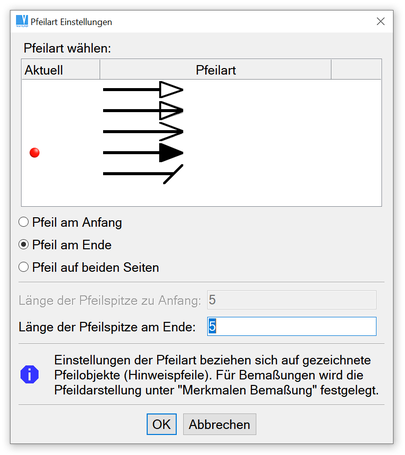The image size is (405, 455).
Task: Click the disabled Pfeilspitze zu Anfang field
Action: pos(292,300)
